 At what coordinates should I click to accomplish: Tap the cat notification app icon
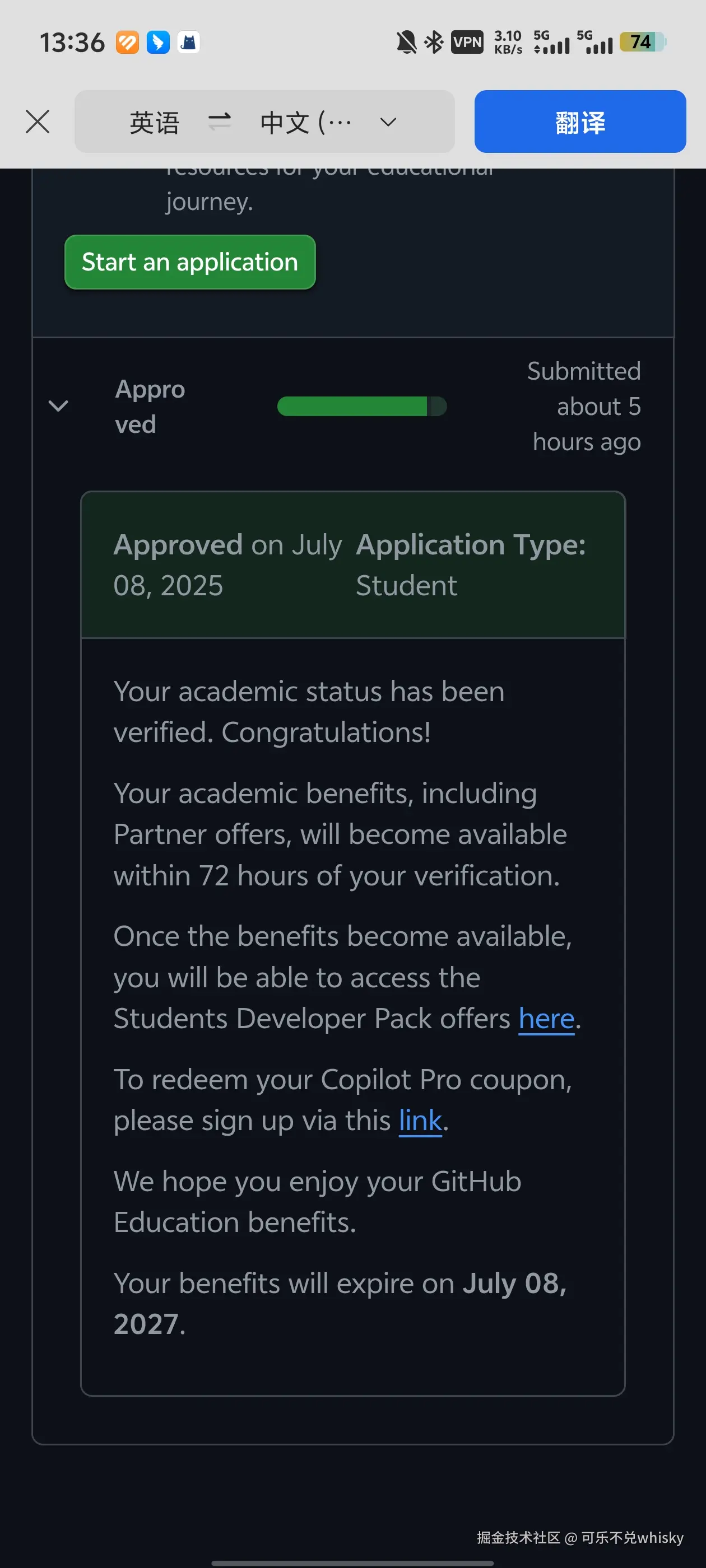(189, 43)
